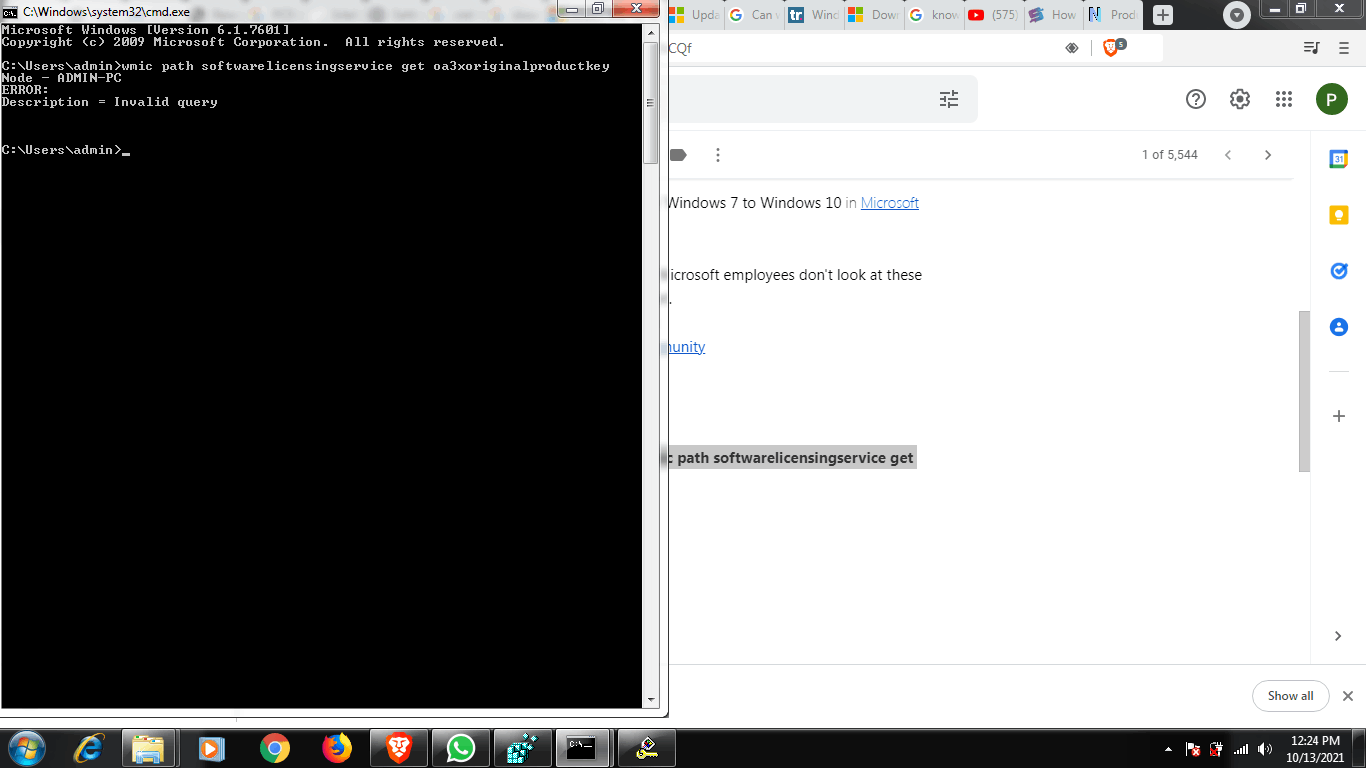Switch to the 'Upda' Microsoft tab
This screenshot has height=768, width=1366.
695,15
